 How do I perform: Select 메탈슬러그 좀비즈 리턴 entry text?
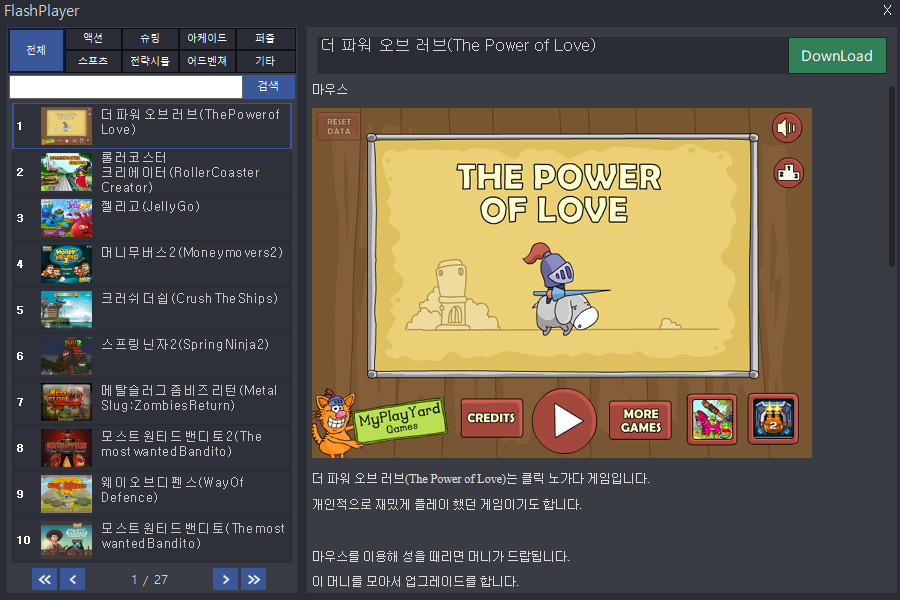(189, 398)
